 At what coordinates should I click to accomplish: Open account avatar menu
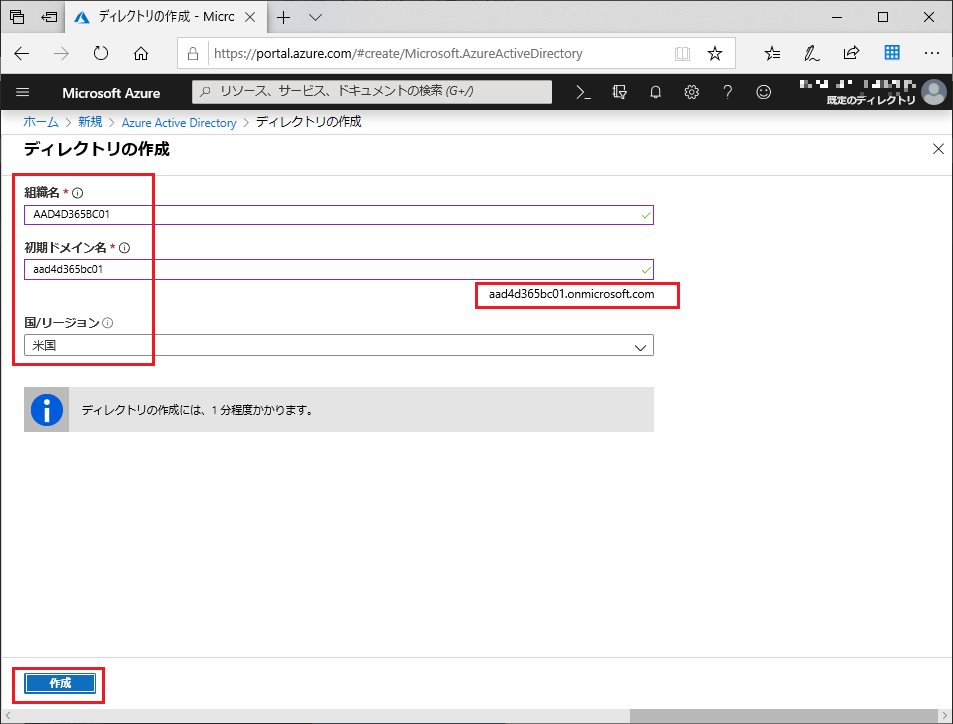click(x=934, y=92)
